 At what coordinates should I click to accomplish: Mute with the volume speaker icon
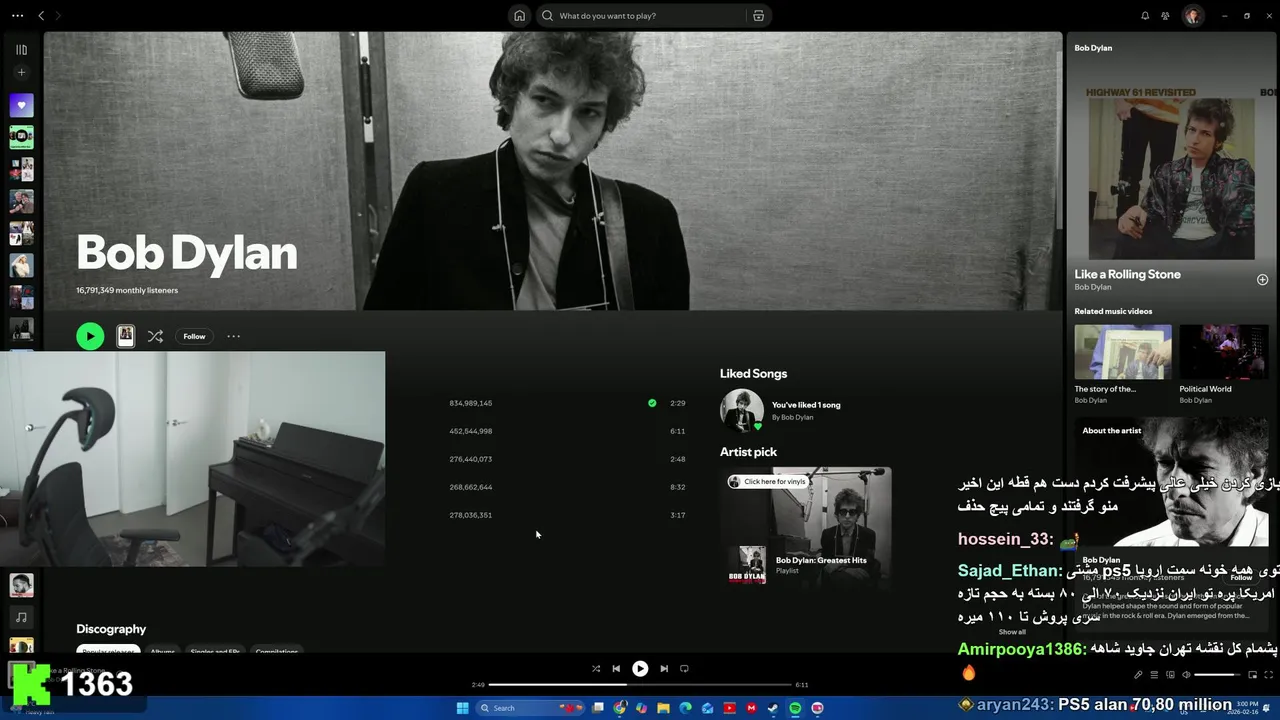click(x=1186, y=674)
